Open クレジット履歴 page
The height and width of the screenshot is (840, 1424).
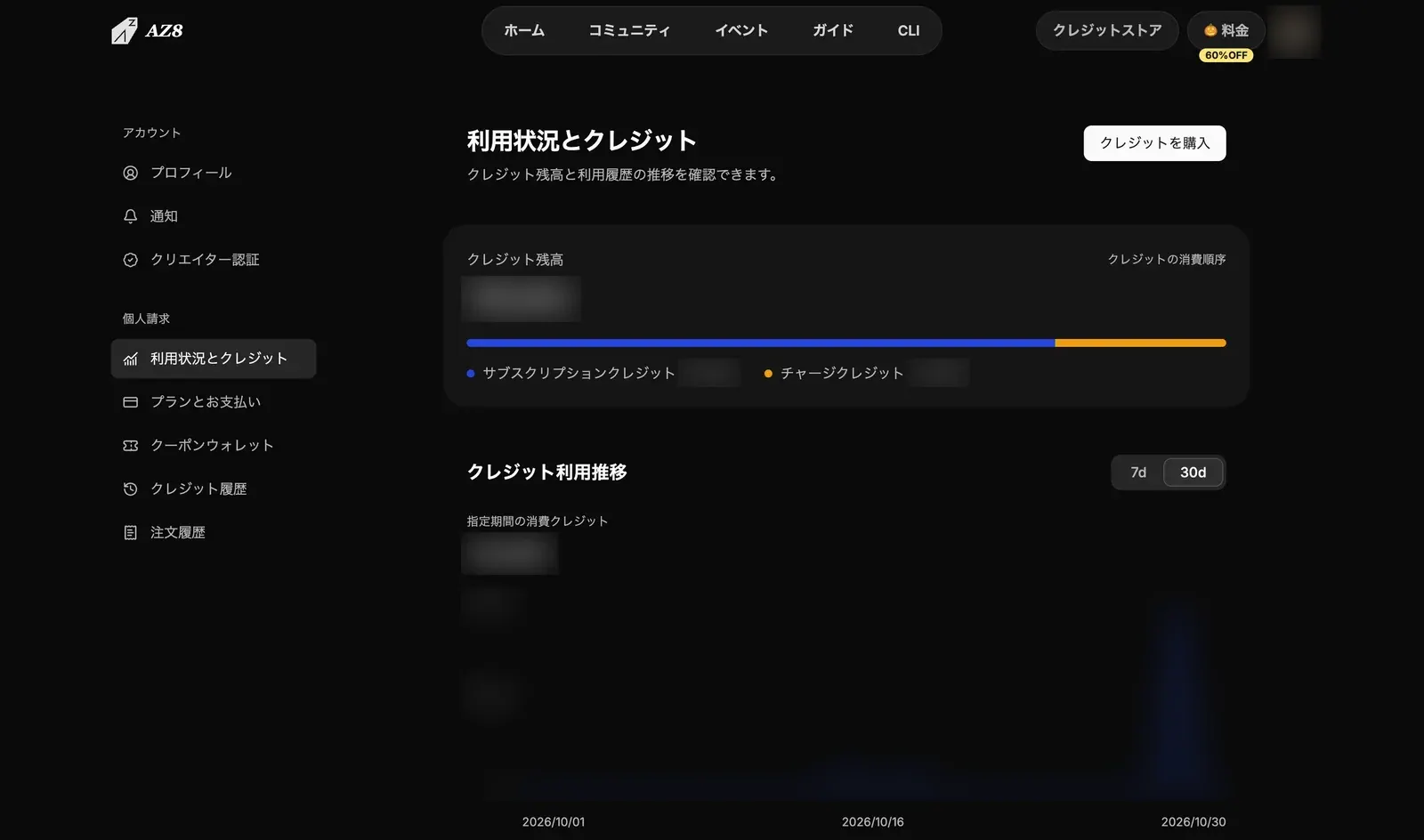(x=214, y=489)
